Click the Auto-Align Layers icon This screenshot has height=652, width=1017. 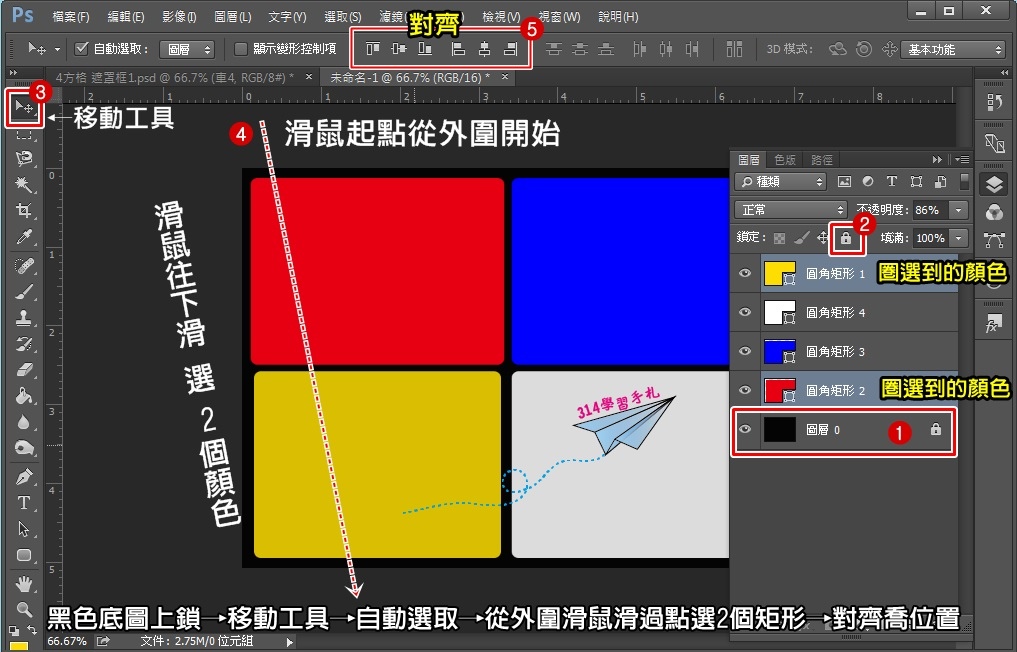tap(734, 49)
